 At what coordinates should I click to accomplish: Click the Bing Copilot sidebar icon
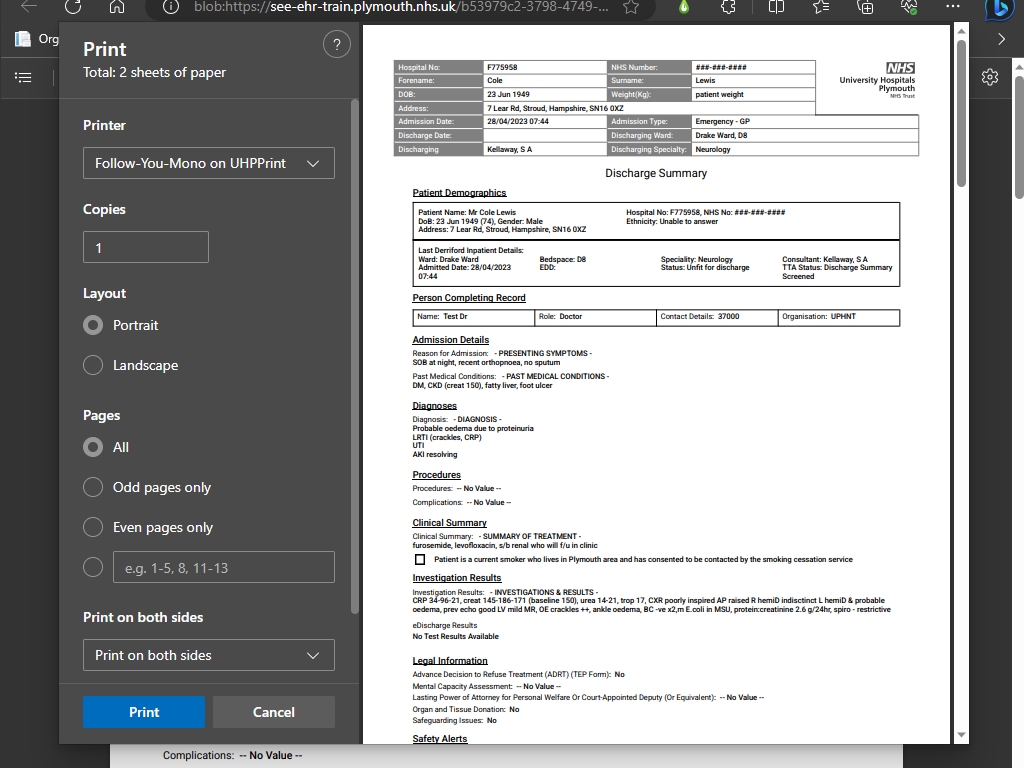pyautogui.click(x=999, y=9)
